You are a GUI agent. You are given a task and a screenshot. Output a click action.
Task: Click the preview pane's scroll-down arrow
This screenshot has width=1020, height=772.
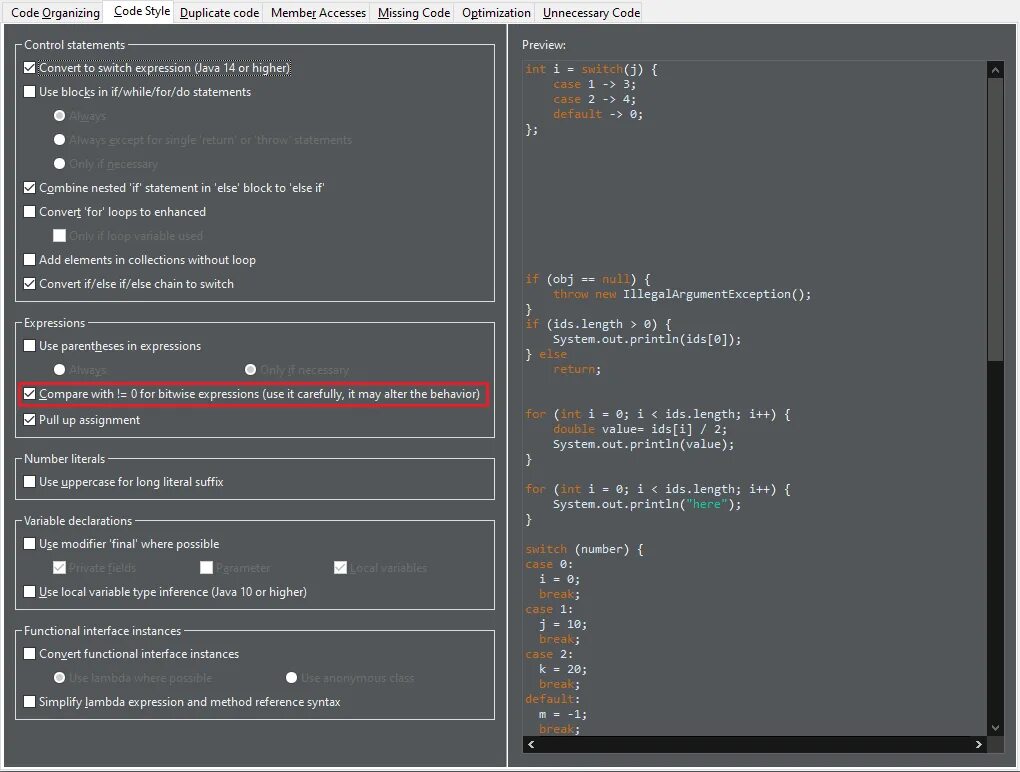click(994, 727)
